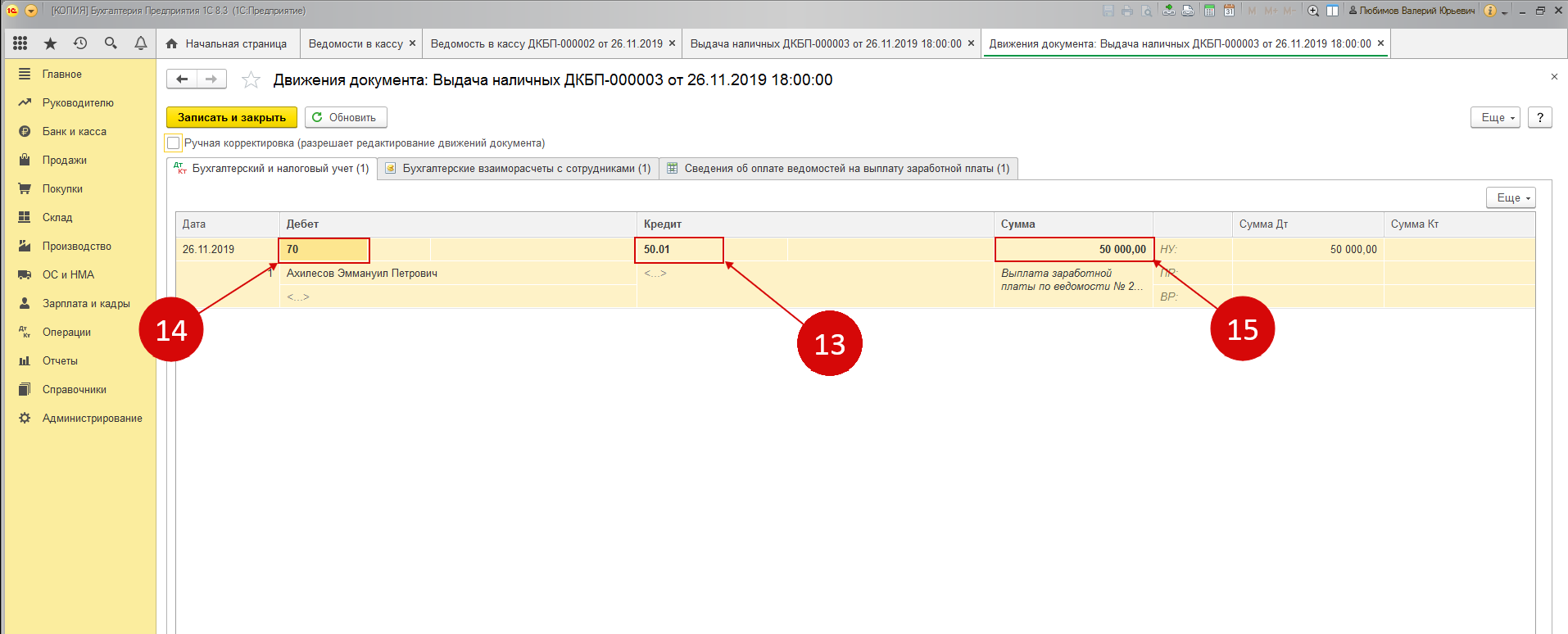This screenshot has height=634, width=1568.
Task: Open Покупки section
Action: click(79, 188)
